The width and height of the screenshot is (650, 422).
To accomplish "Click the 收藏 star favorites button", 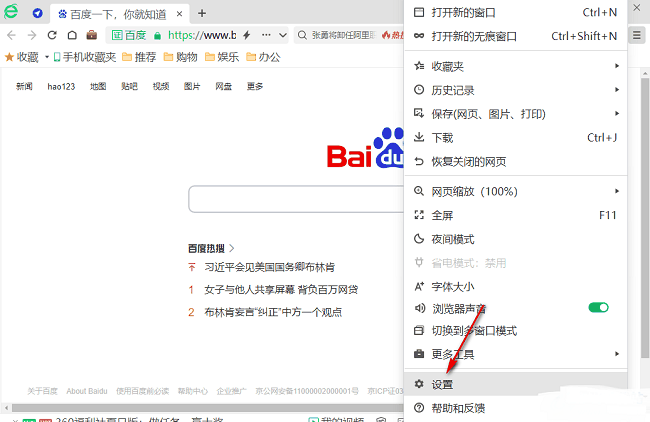I will (x=22, y=57).
